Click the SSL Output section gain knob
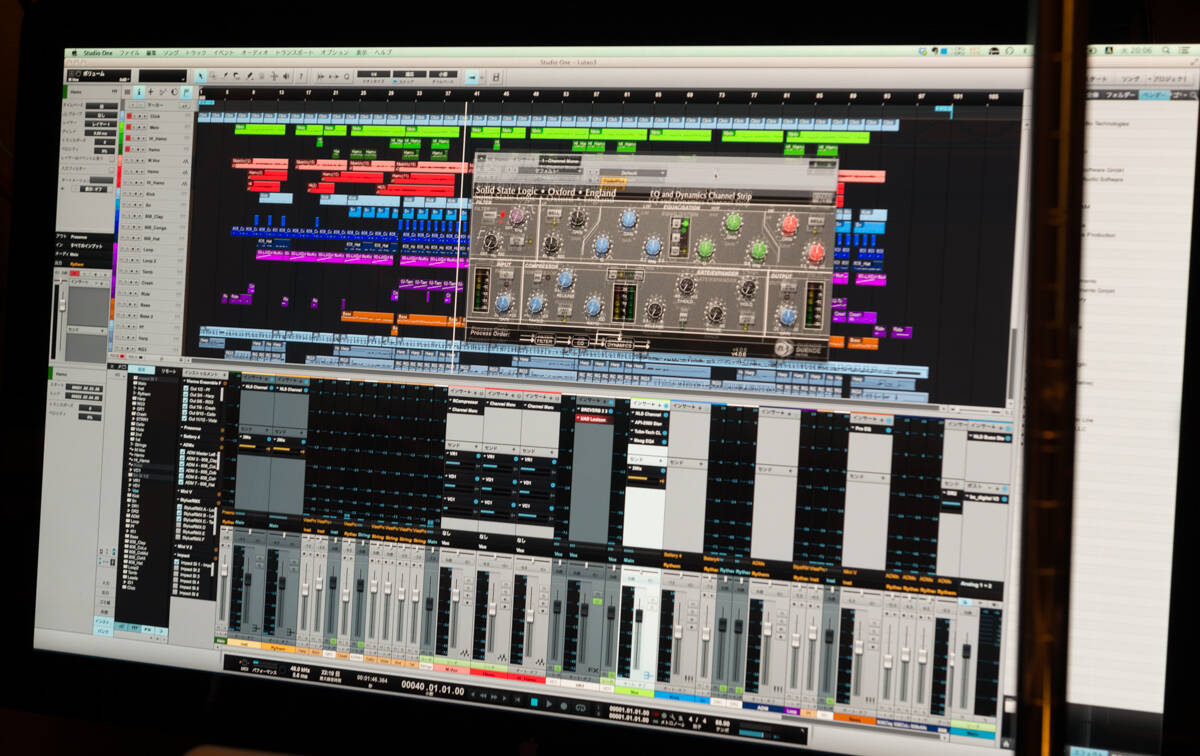Image resolution: width=1200 pixels, height=756 pixels. tap(788, 315)
